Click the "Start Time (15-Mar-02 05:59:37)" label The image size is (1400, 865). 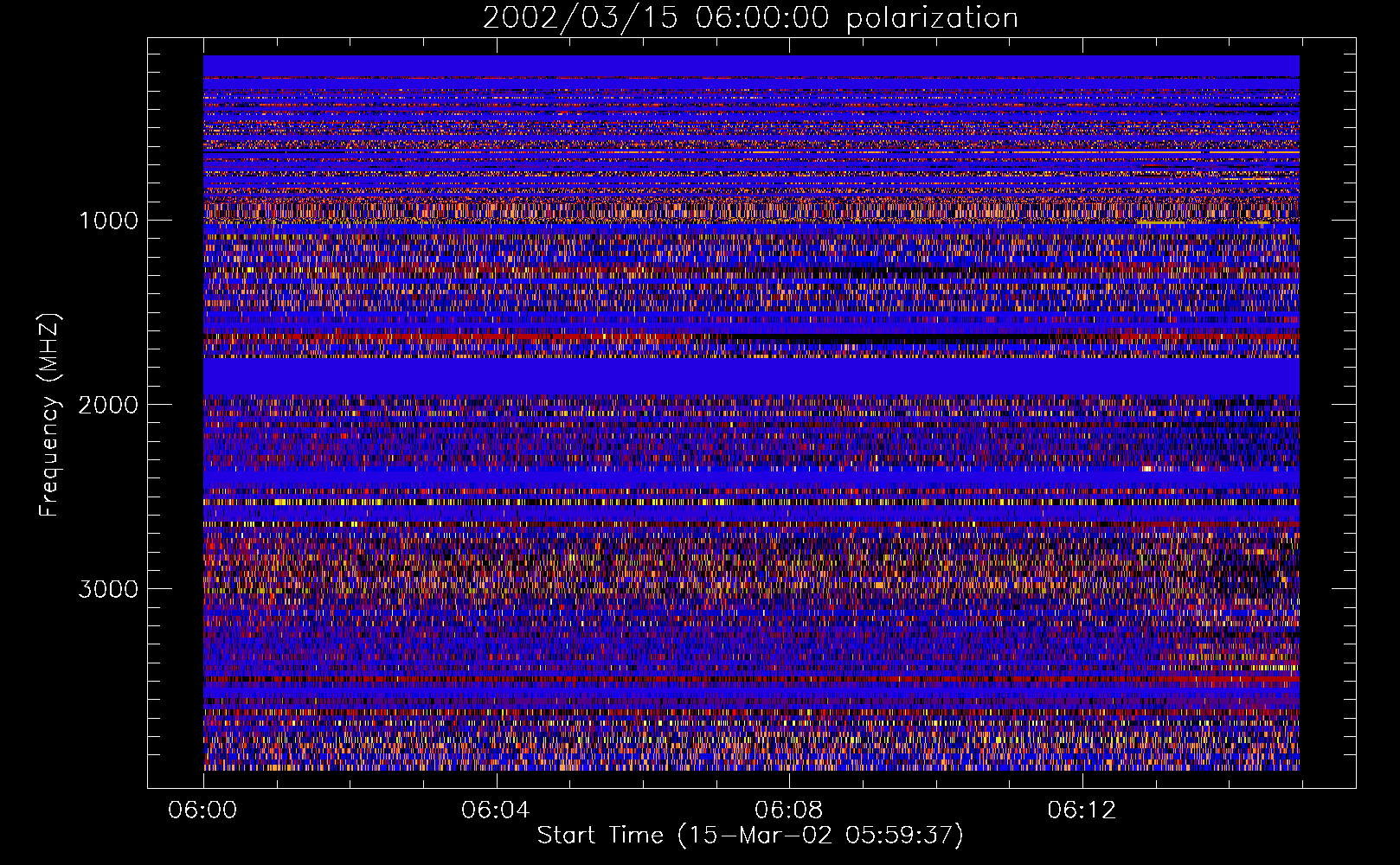750,836
